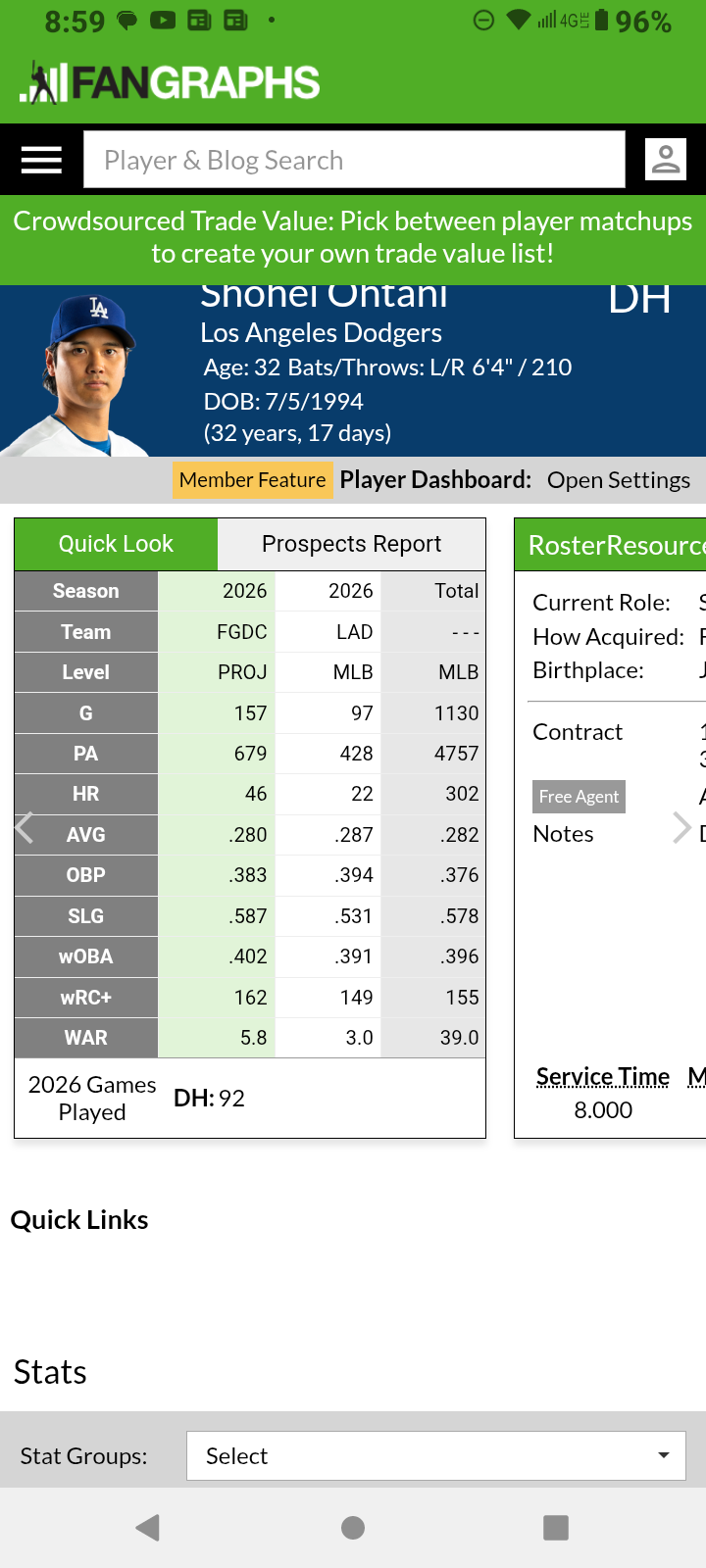The height and width of the screenshot is (1568, 706).
Task: Tap the Shohei Ohtani player headshot
Action: click(74, 375)
